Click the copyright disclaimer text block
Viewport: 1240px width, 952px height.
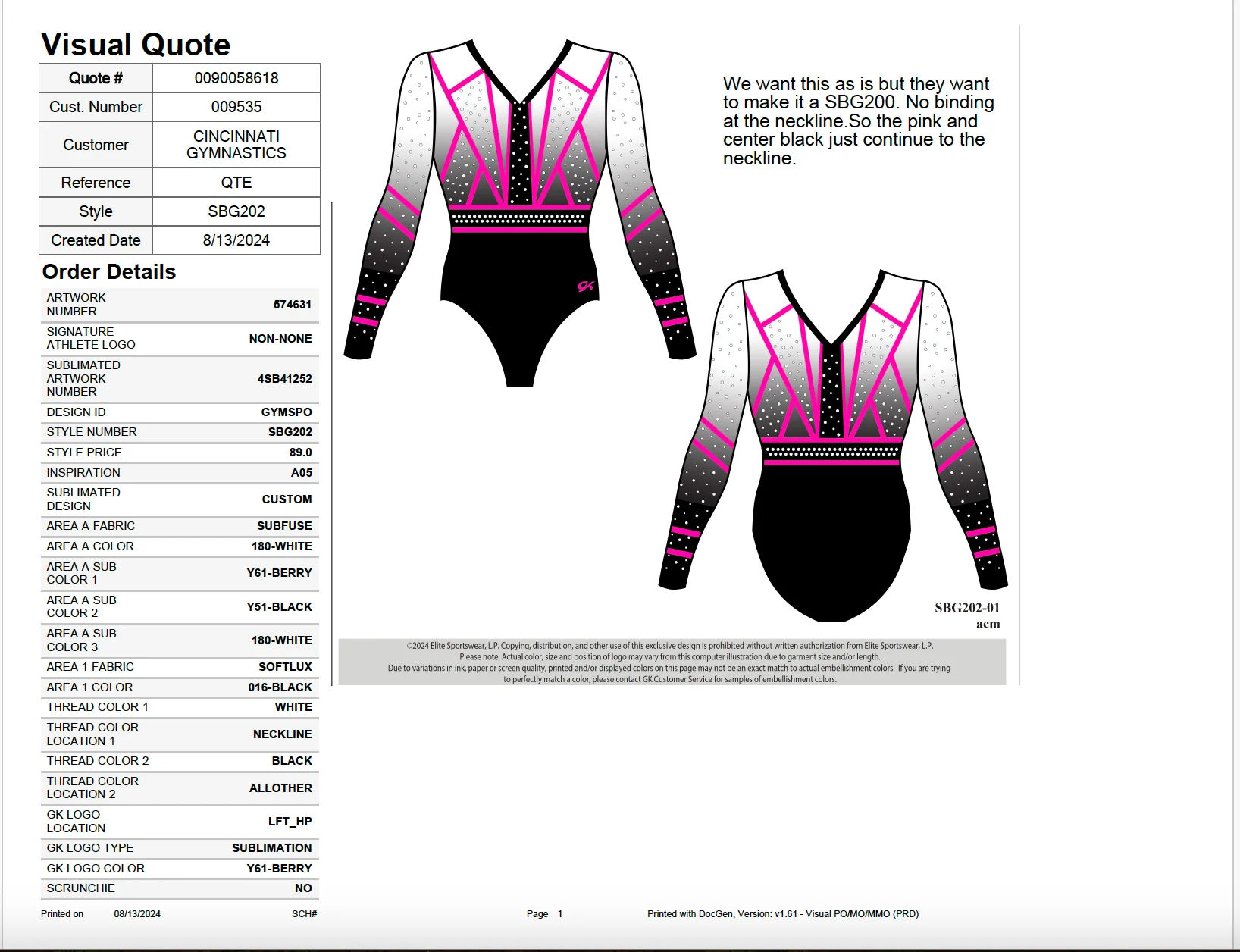coord(672,662)
